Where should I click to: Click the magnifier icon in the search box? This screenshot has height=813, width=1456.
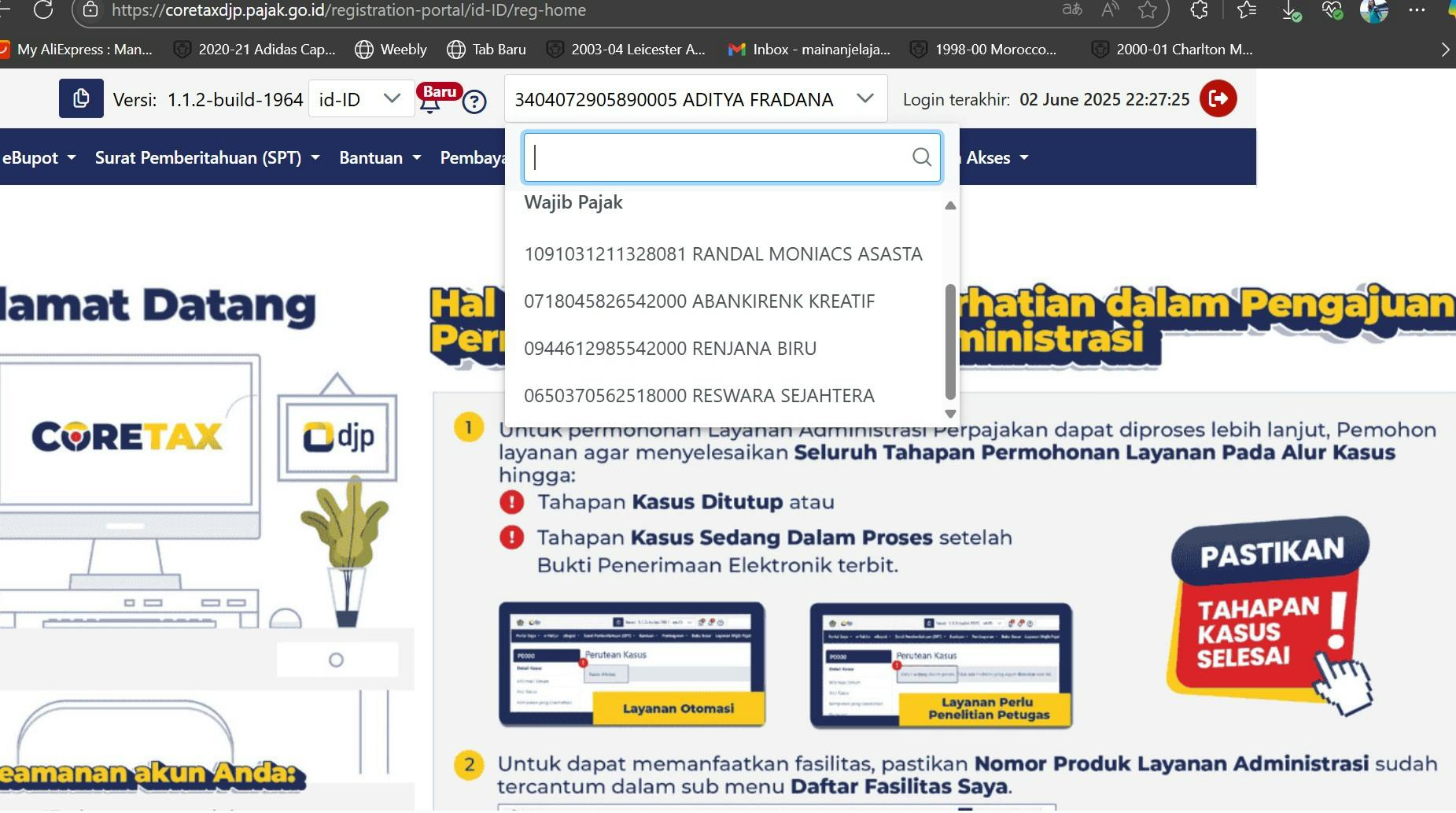[x=922, y=157]
